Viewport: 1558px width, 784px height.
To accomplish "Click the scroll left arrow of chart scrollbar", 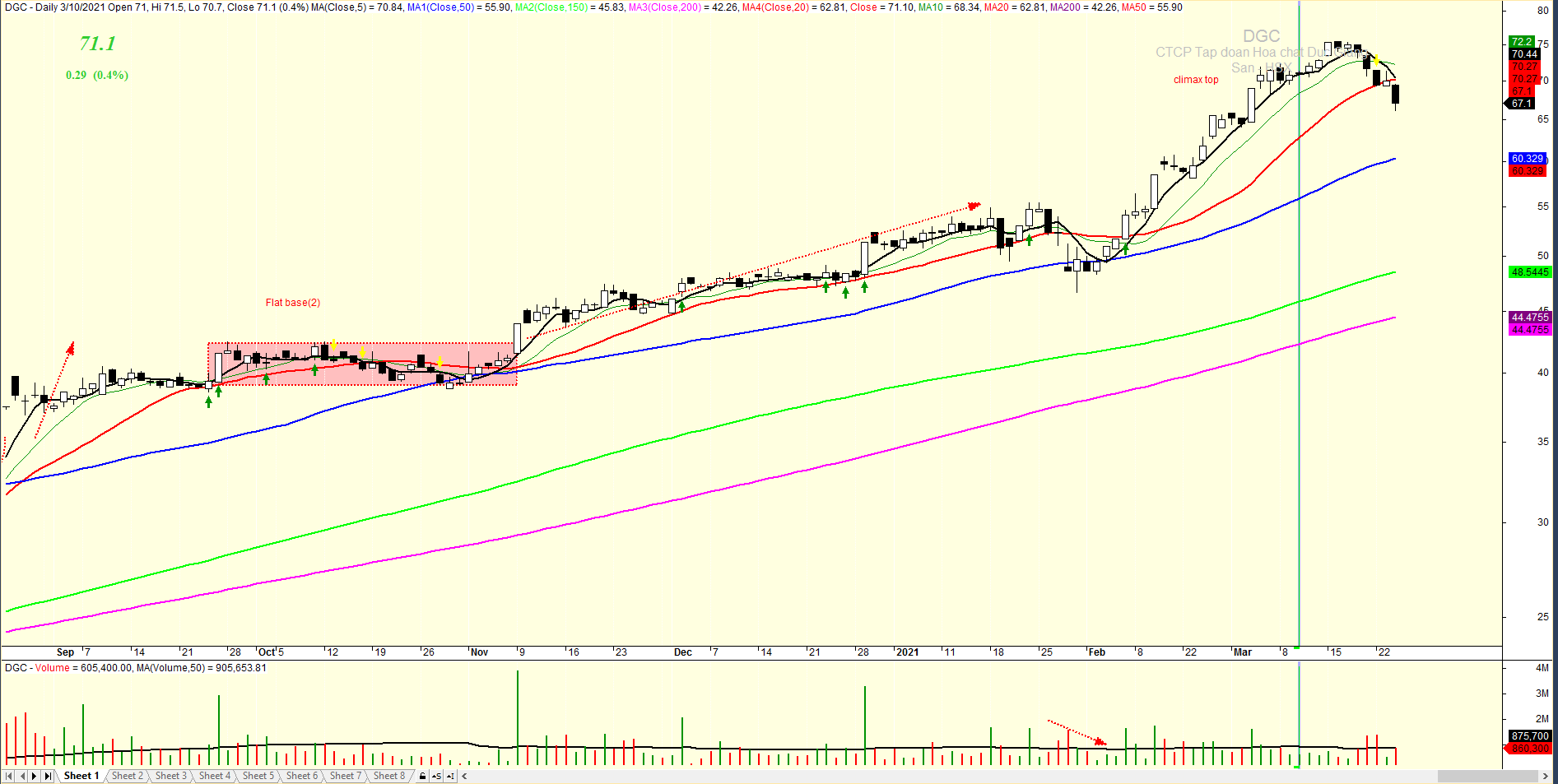I will tap(465, 776).
